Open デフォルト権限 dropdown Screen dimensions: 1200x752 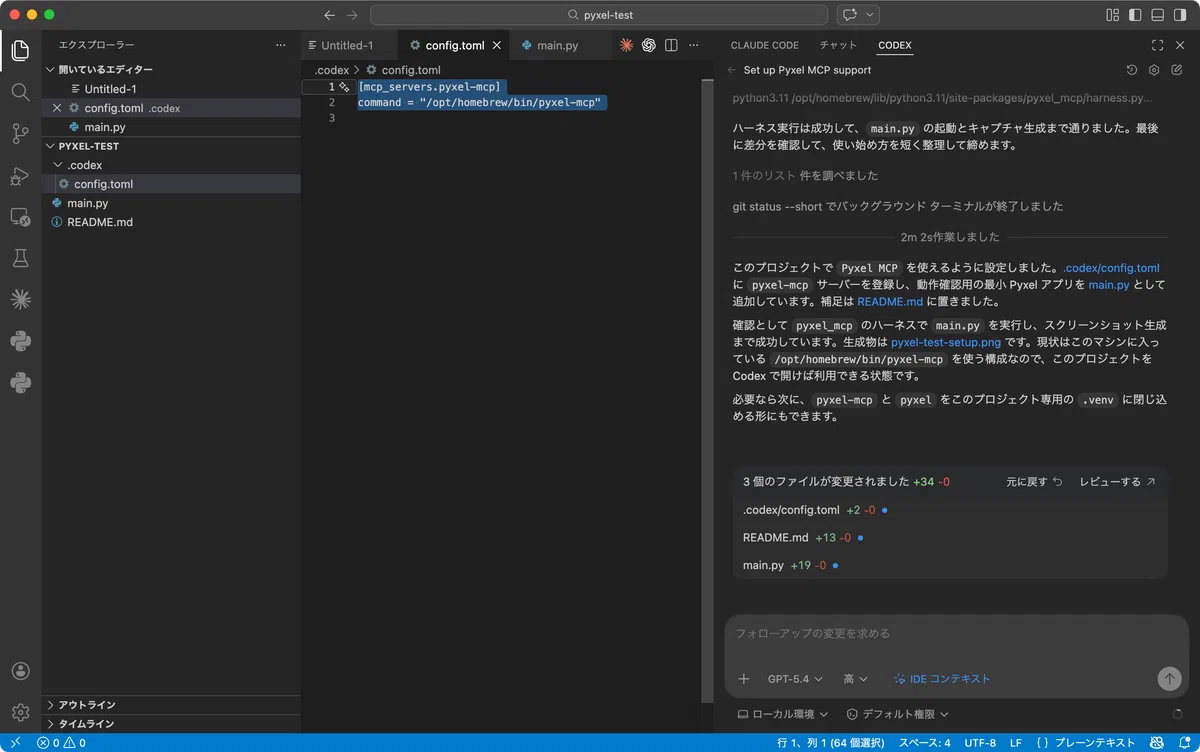pos(897,714)
